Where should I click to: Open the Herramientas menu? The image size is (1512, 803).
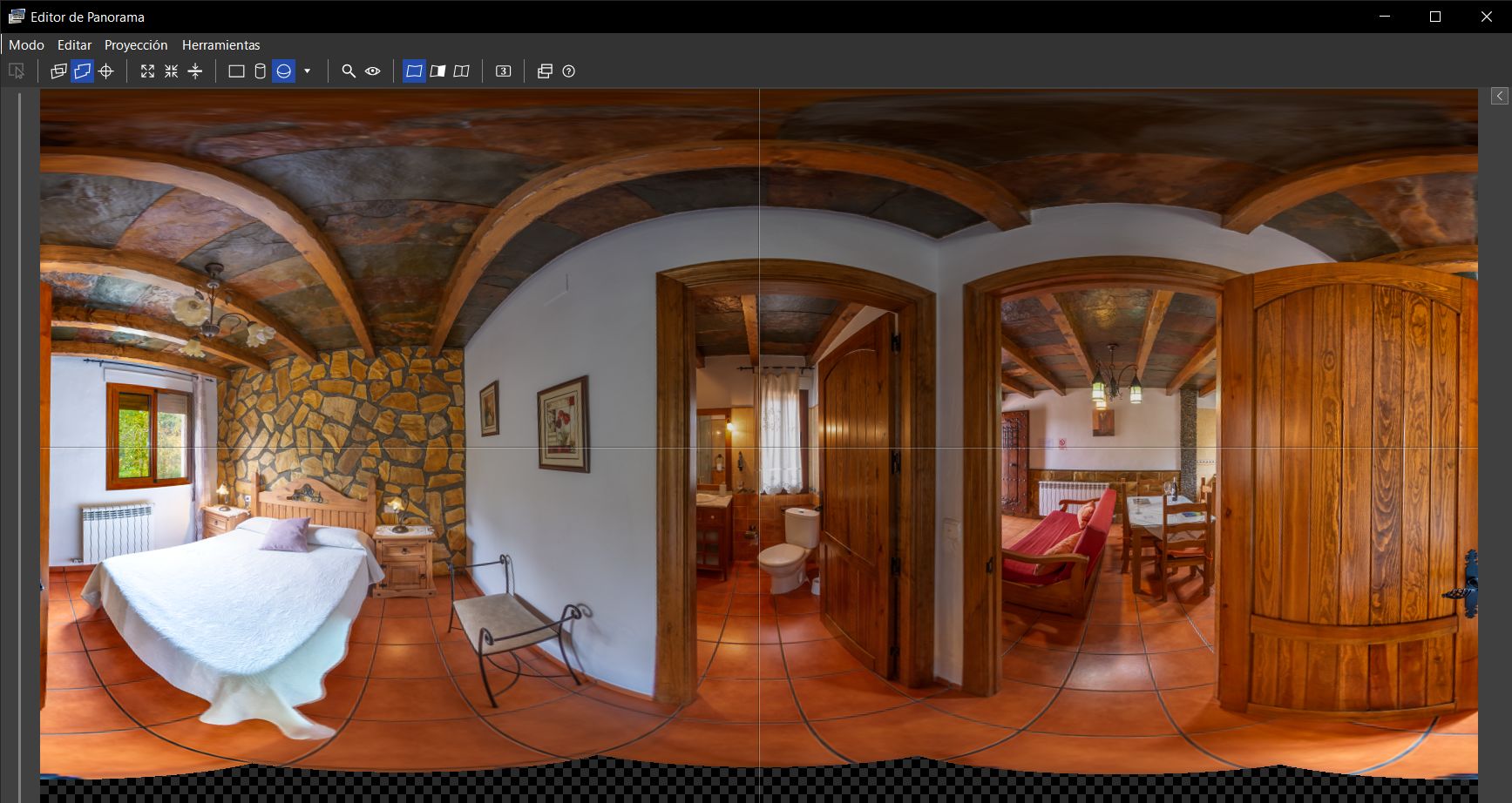[220, 45]
